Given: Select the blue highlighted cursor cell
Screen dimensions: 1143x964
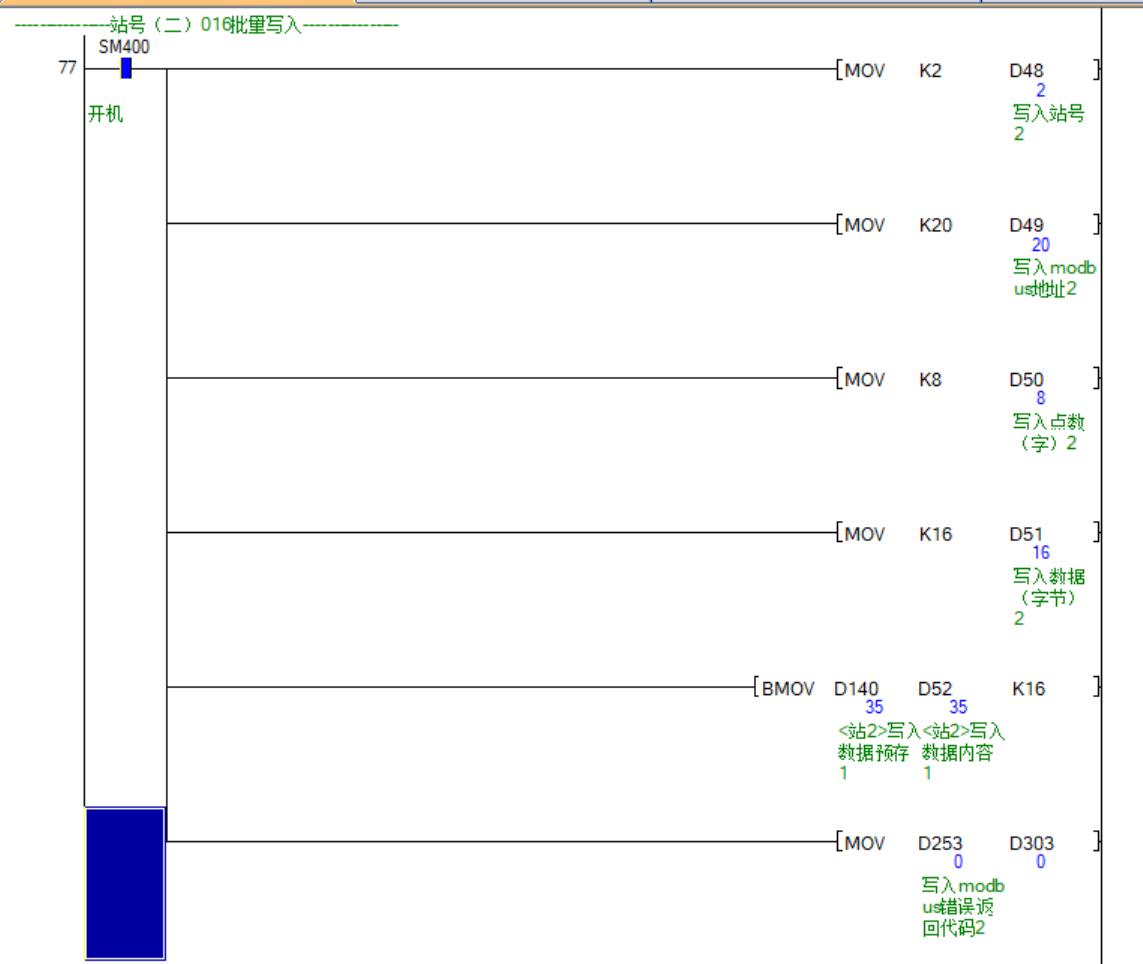Looking at the screenshot, I should [125, 883].
